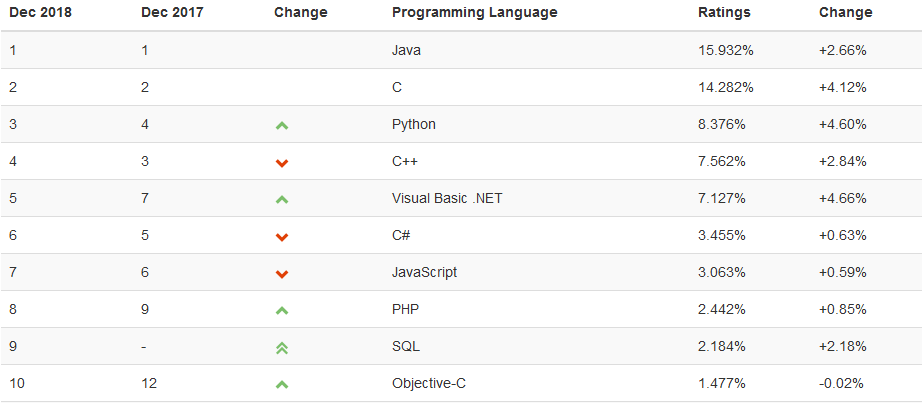
Task: Click red down arrow in C++ row
Action: [282, 163]
